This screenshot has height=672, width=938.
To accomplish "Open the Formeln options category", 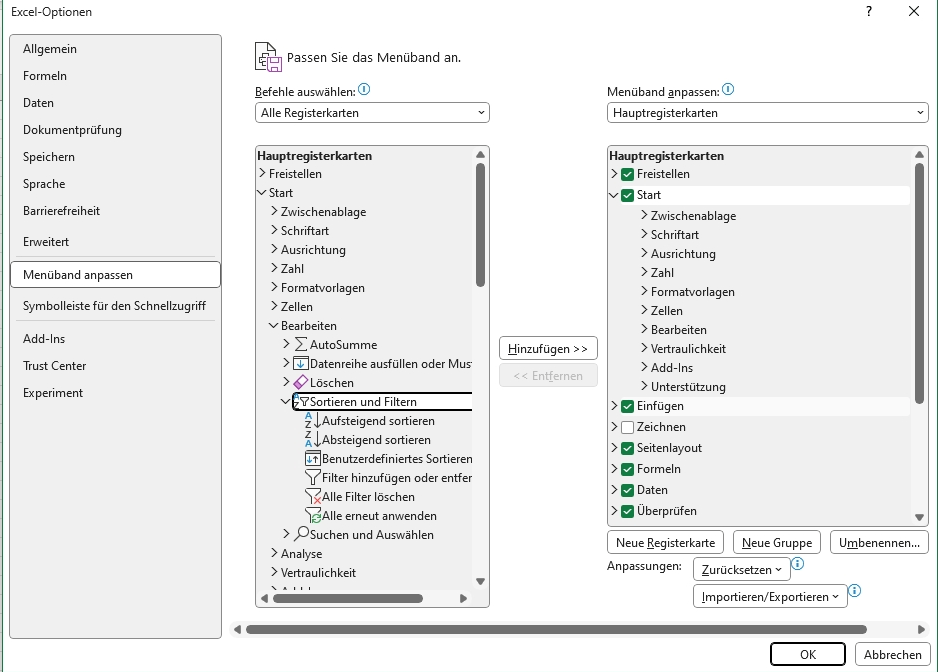I will (x=115, y=76).
